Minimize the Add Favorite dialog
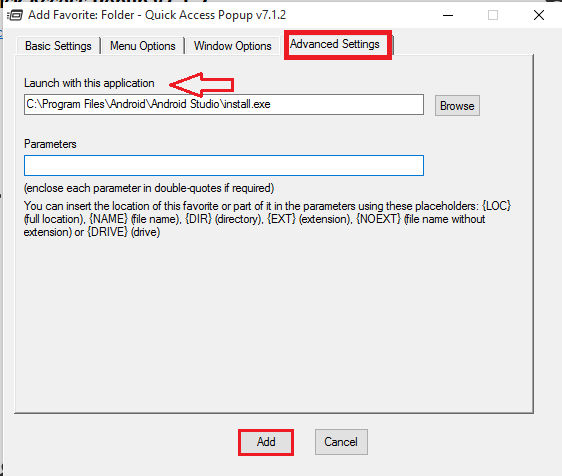562x476 pixels. 448,15
